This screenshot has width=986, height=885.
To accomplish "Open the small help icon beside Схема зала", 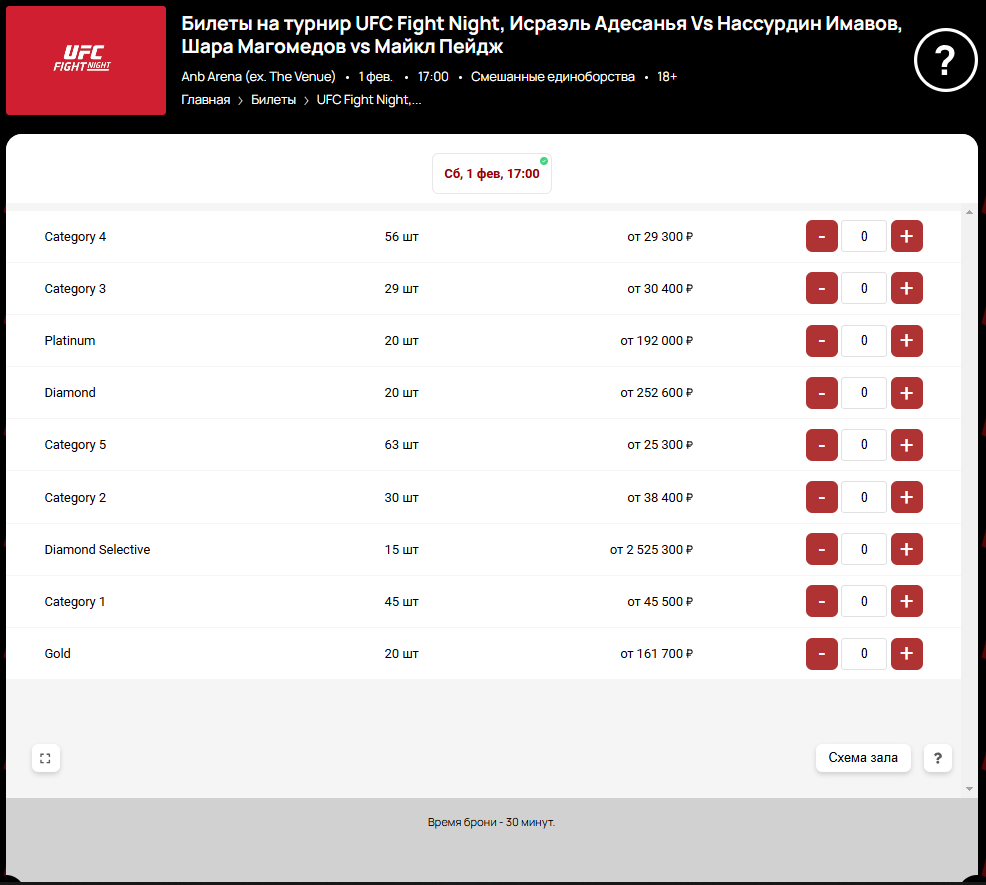I will click(x=938, y=758).
